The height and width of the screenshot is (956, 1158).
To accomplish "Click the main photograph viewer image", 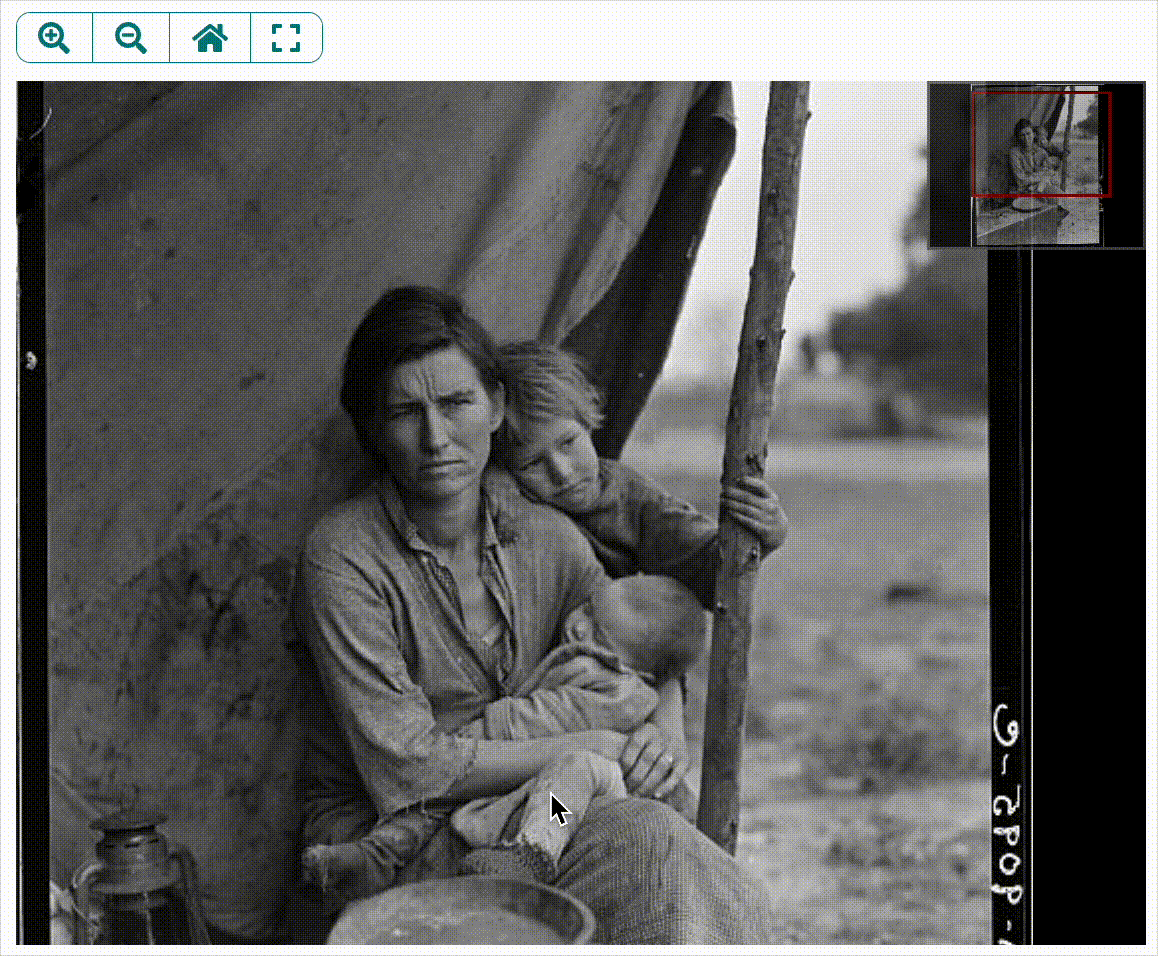I will point(580,513).
